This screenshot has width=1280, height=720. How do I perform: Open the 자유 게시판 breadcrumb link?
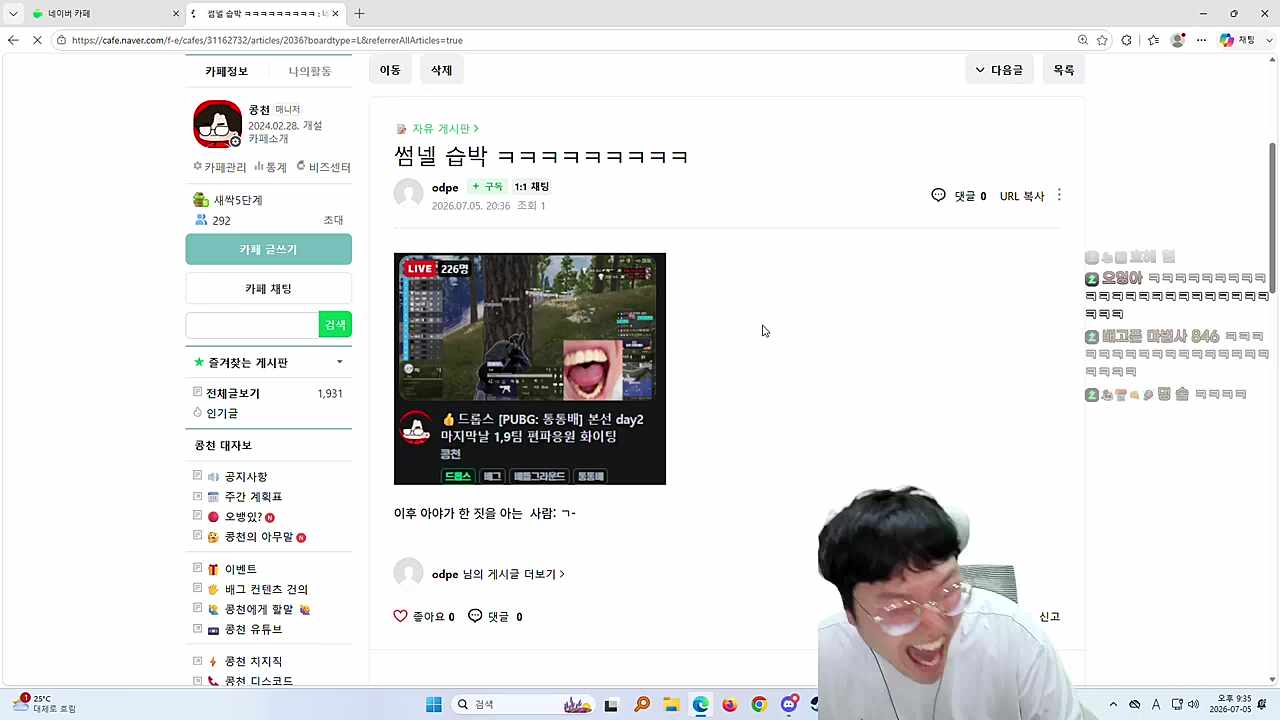(x=440, y=129)
